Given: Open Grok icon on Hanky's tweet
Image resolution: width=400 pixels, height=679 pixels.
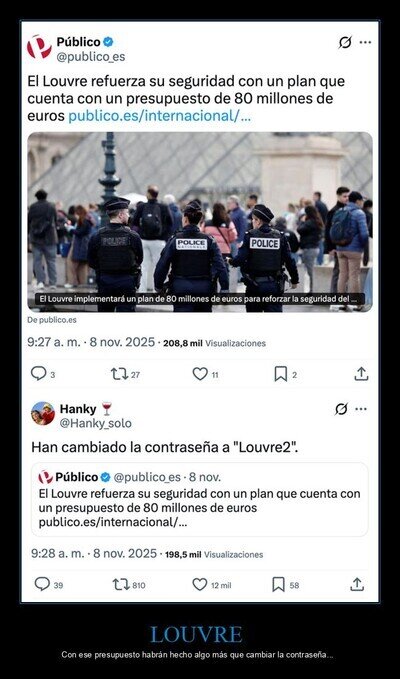Looking at the screenshot, I should (x=342, y=409).
